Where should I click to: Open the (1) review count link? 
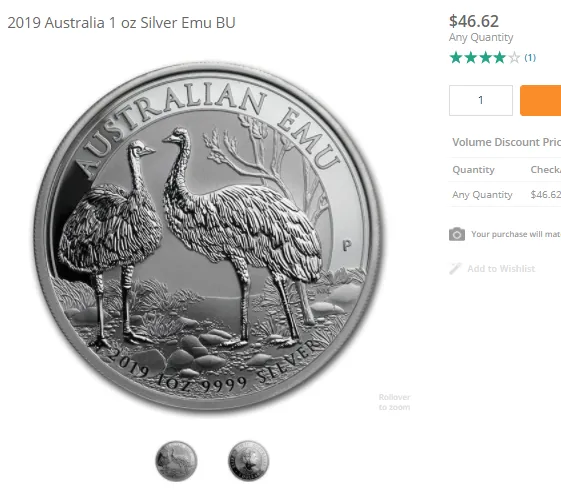coord(530,58)
